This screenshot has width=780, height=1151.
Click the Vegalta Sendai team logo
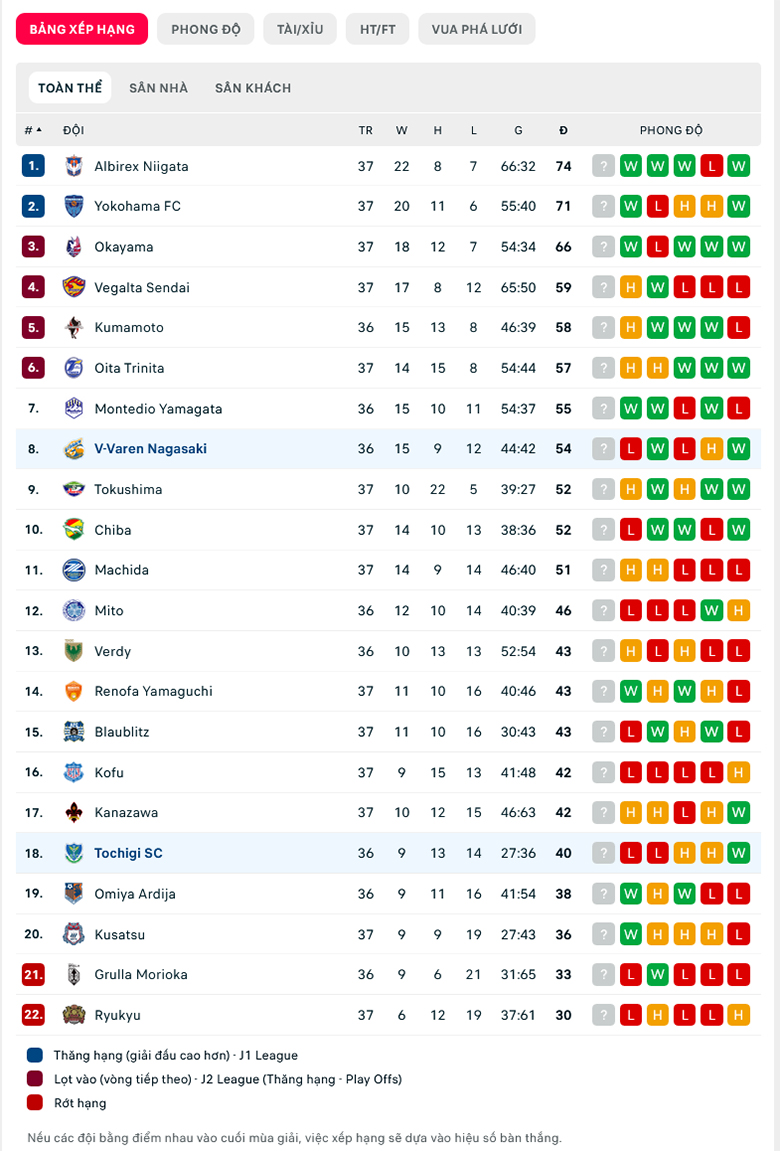73,287
